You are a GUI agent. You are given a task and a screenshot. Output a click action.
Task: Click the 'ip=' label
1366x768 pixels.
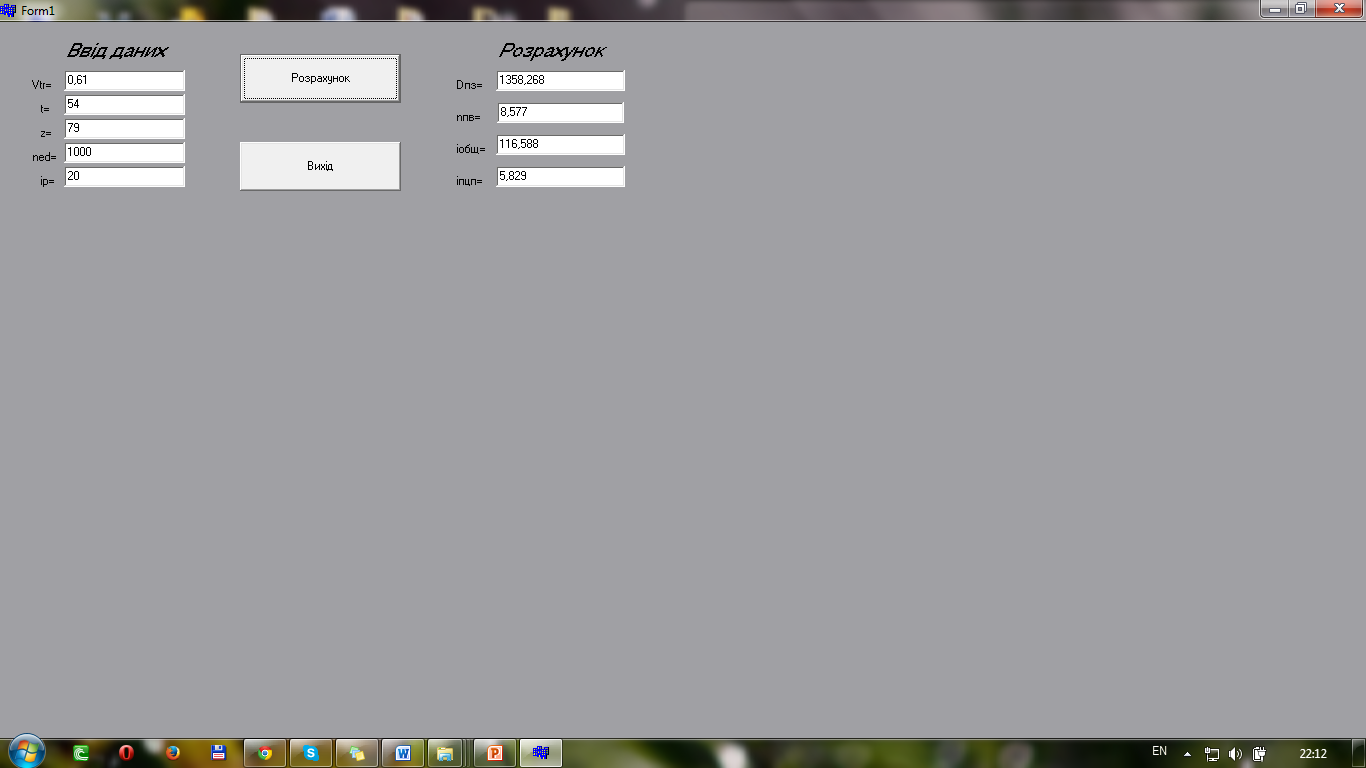[x=47, y=182]
